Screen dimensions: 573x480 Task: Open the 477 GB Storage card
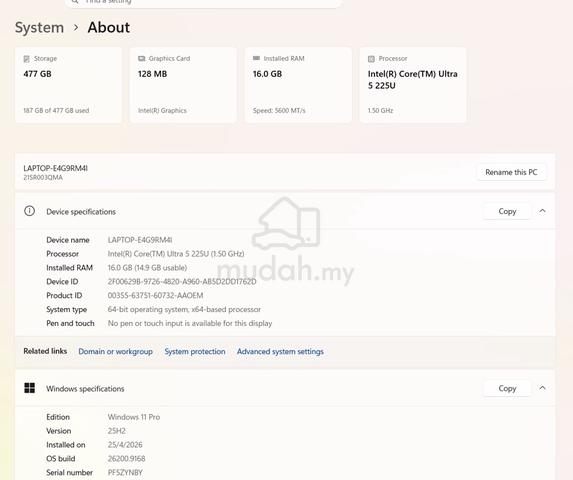click(x=68, y=85)
